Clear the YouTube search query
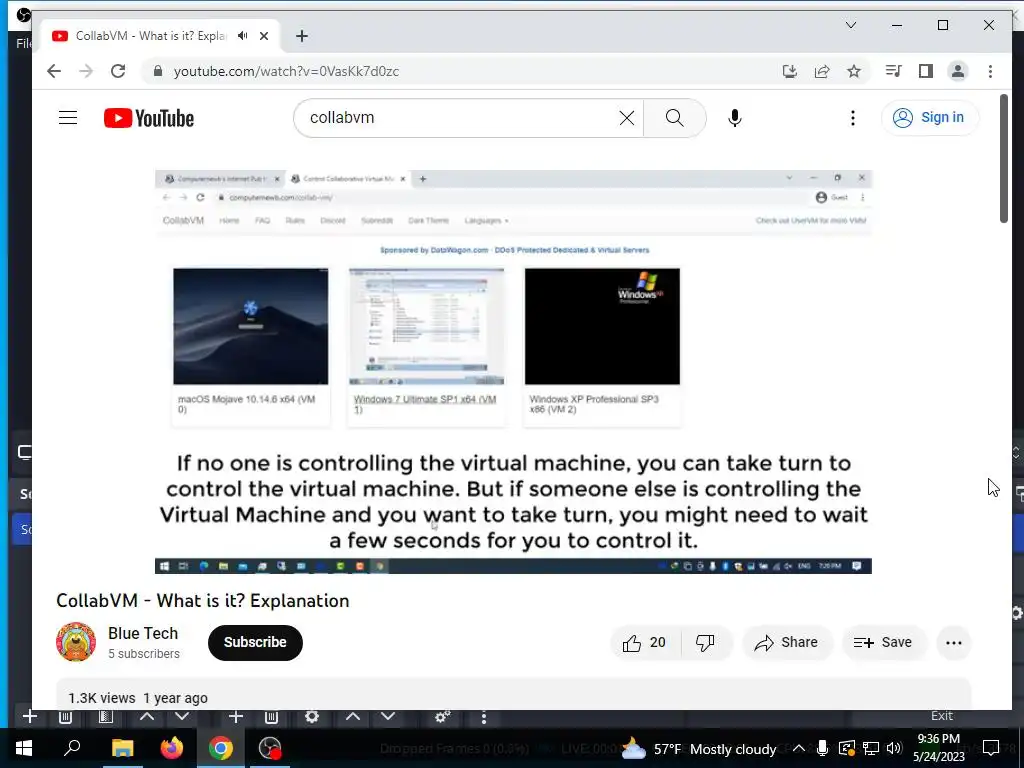1024x768 pixels. point(626,118)
